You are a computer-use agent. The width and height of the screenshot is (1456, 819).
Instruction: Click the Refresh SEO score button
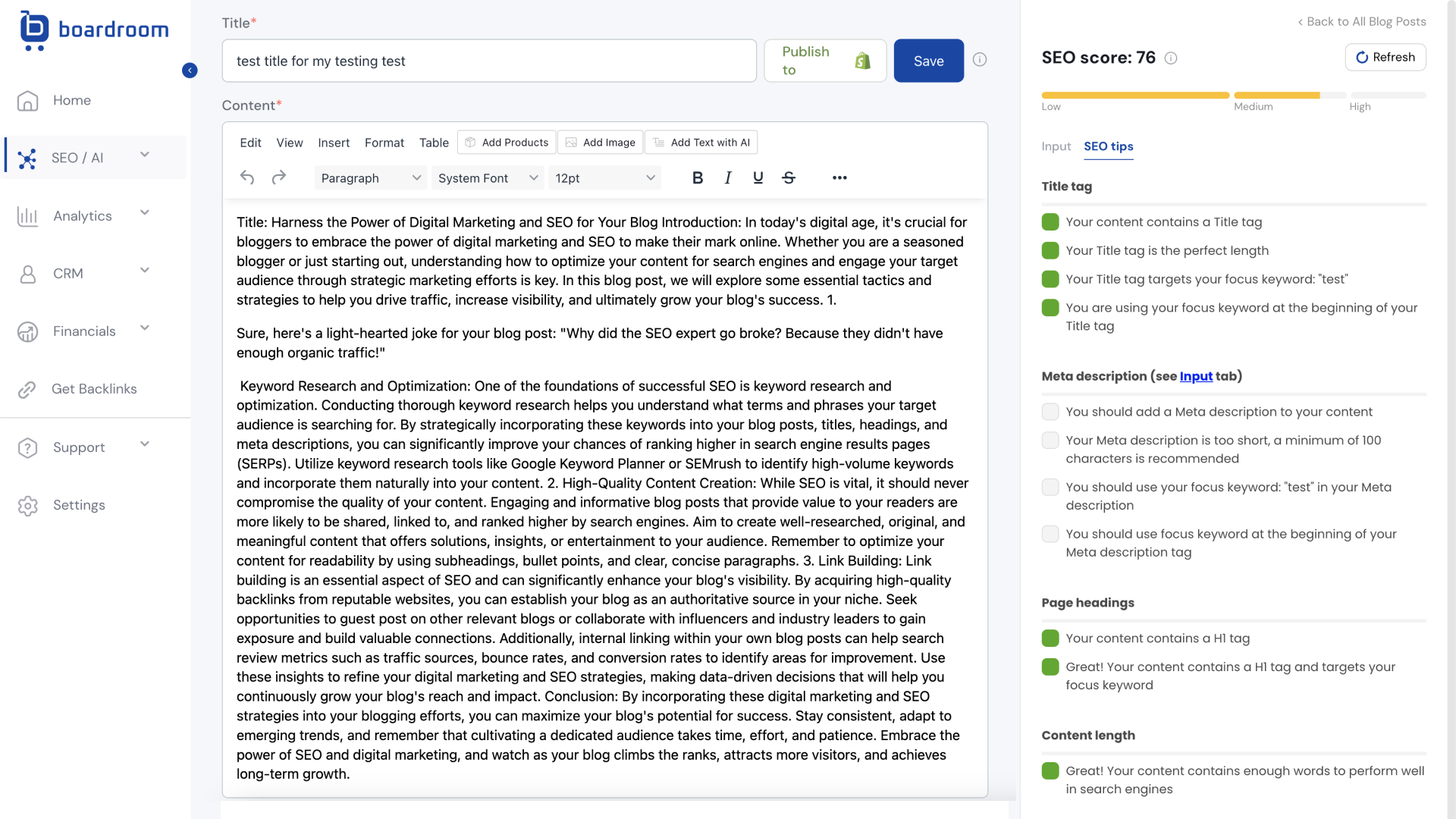[1387, 57]
